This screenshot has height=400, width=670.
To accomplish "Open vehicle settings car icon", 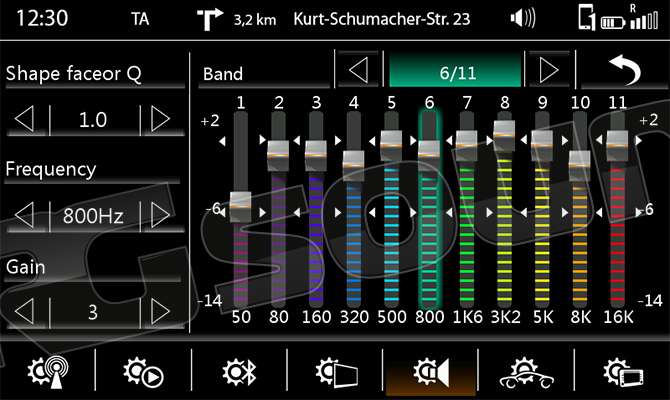I will (x=526, y=373).
